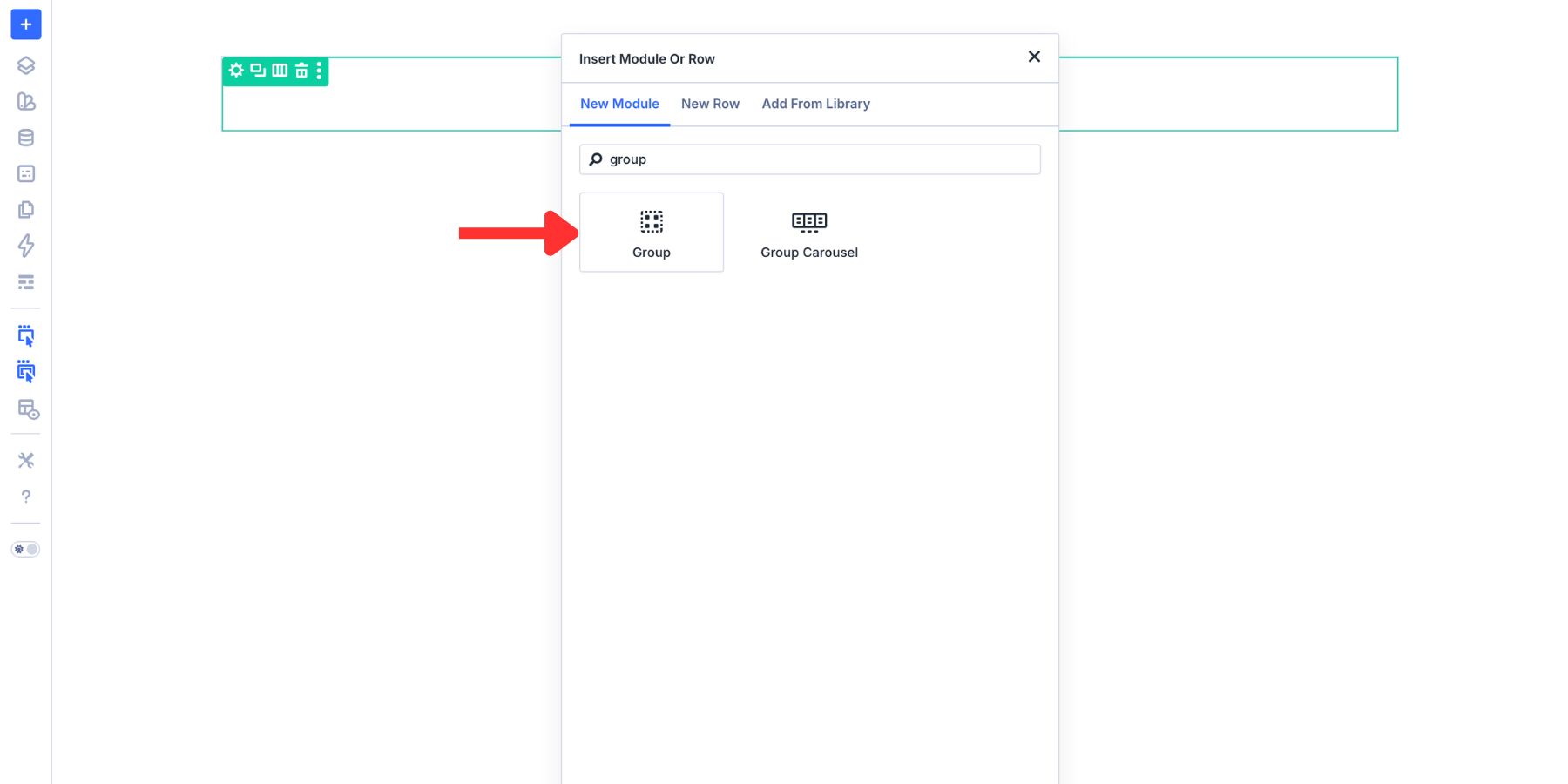Click the lightning bolt sidebar icon
This screenshot has width=1568, height=784.
point(26,246)
